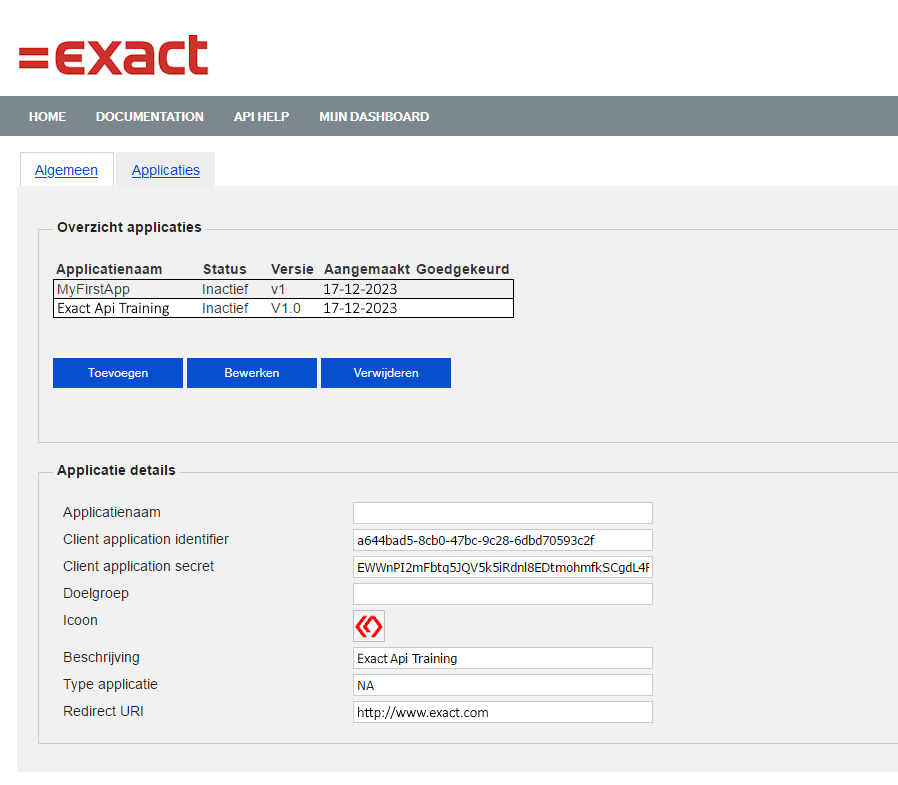Click the Bewerken button
Image resolution: width=898 pixels, height=785 pixels.
tap(252, 373)
